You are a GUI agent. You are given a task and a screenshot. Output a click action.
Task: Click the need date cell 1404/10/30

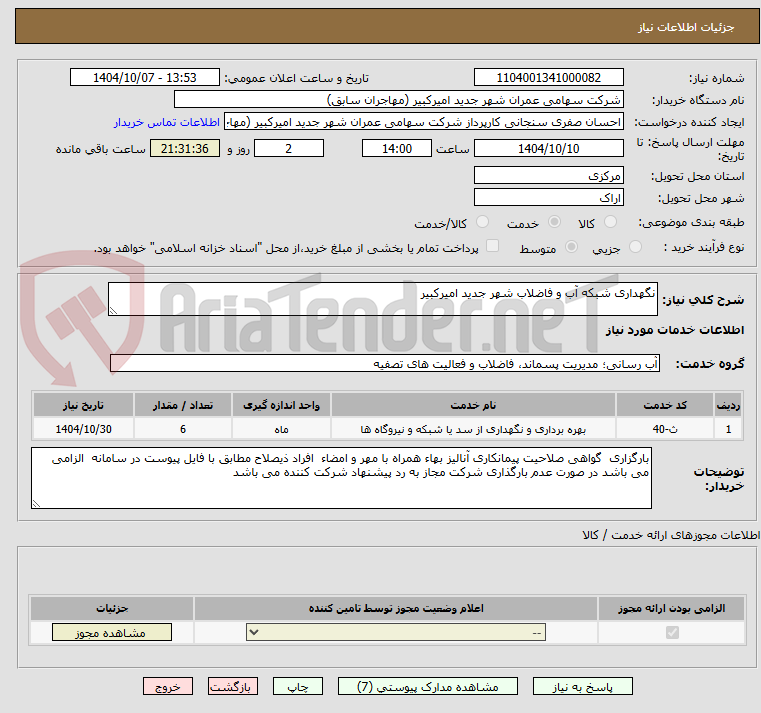(83, 429)
